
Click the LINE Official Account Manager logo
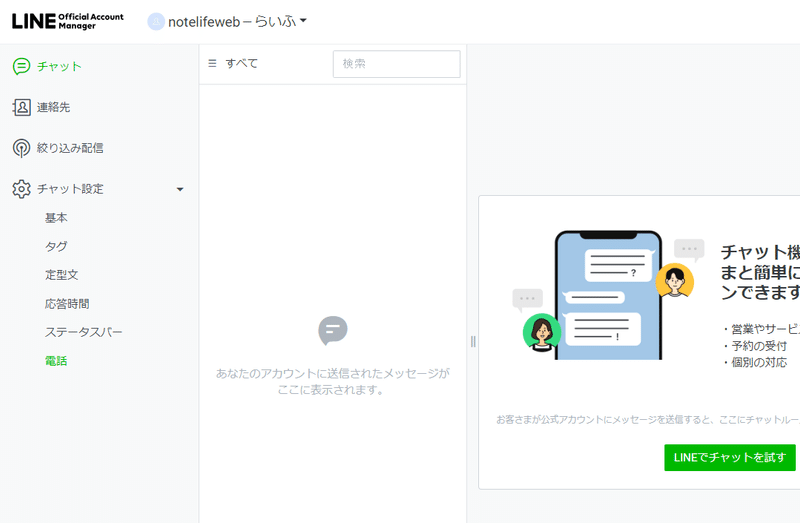tap(68, 21)
